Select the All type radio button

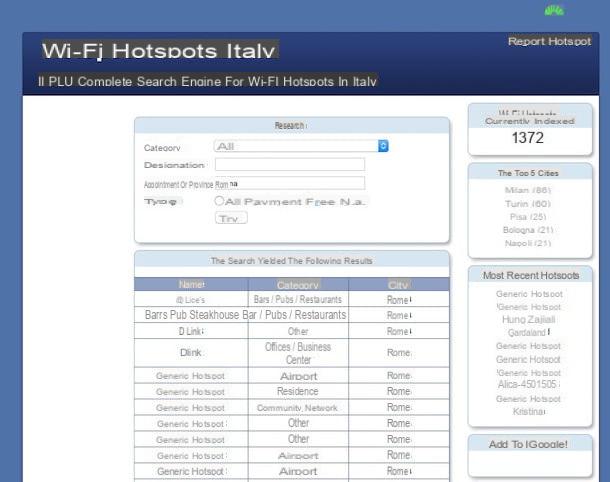(219, 201)
